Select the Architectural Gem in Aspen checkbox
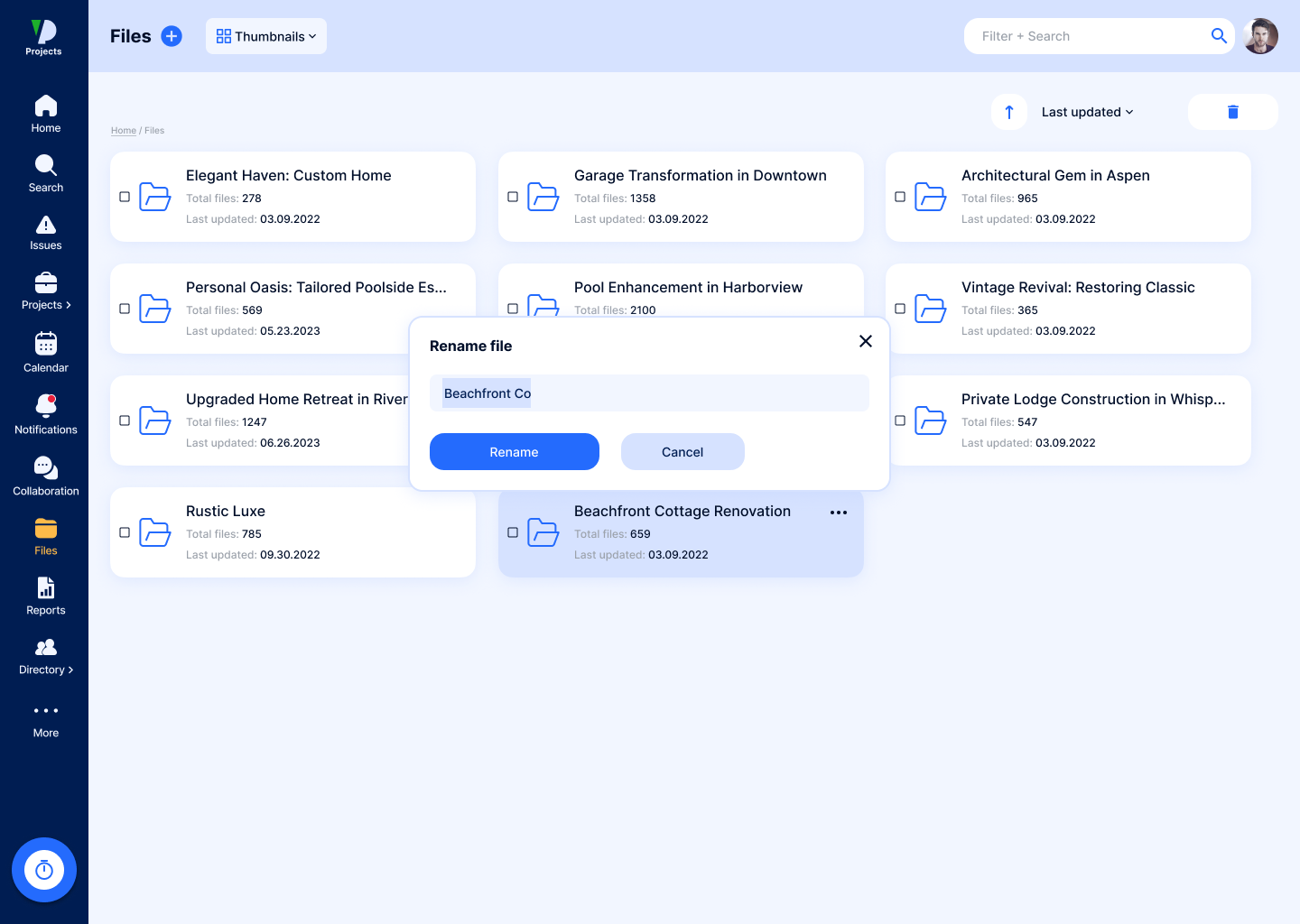The width and height of the screenshot is (1300, 924). coord(900,197)
